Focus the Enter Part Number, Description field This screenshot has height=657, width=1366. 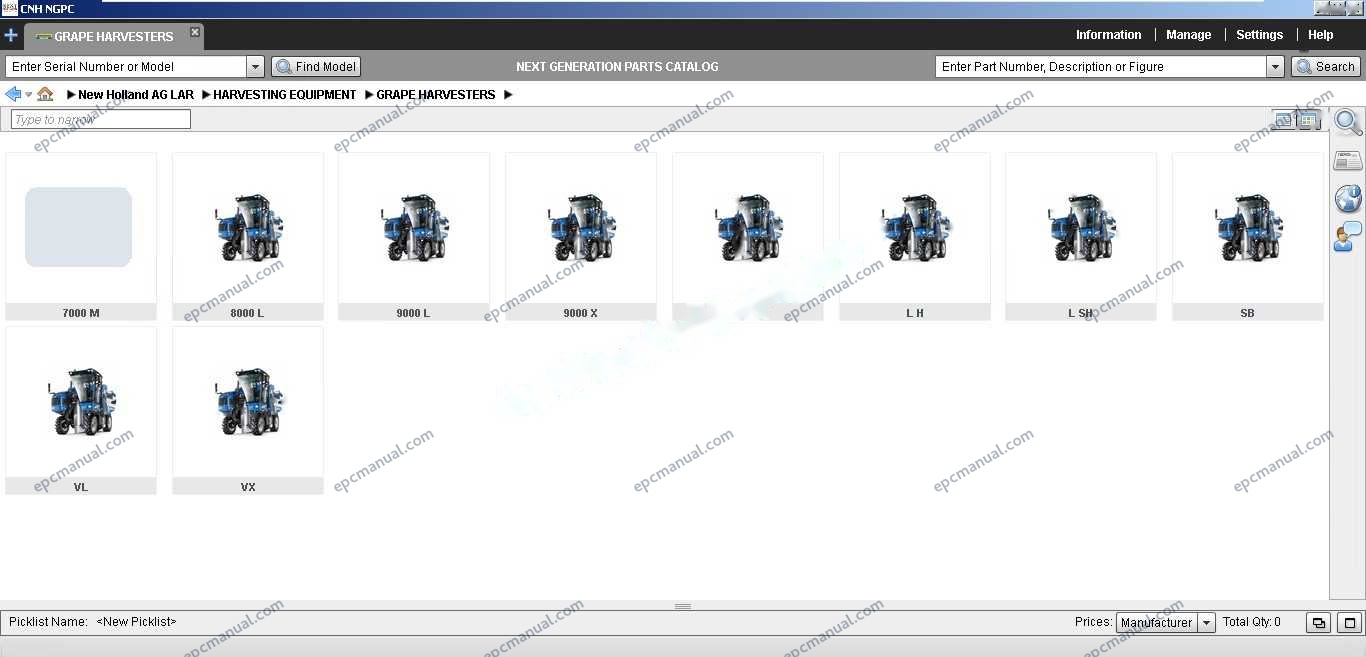click(1101, 66)
